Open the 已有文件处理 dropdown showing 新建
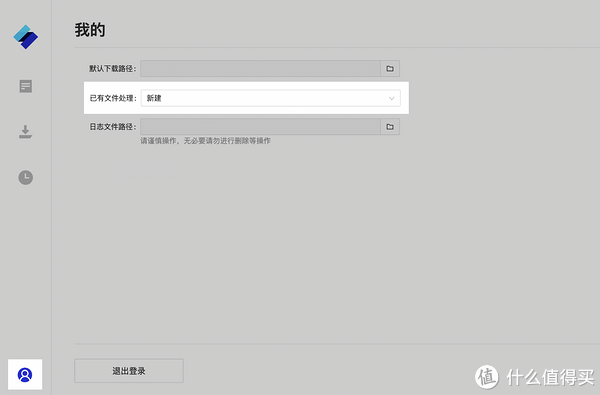The image size is (600, 395). point(271,98)
